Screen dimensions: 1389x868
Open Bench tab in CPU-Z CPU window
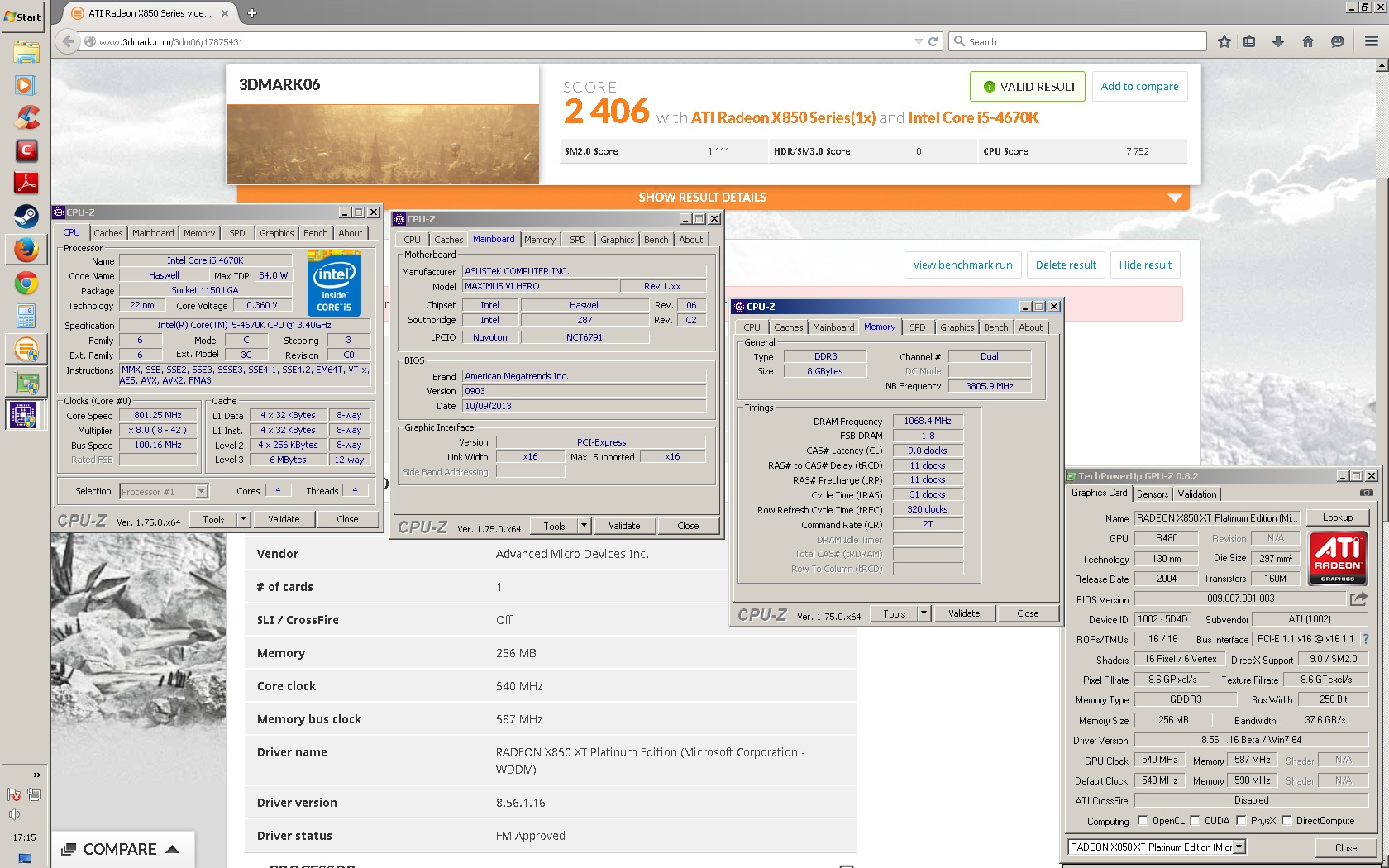click(316, 233)
